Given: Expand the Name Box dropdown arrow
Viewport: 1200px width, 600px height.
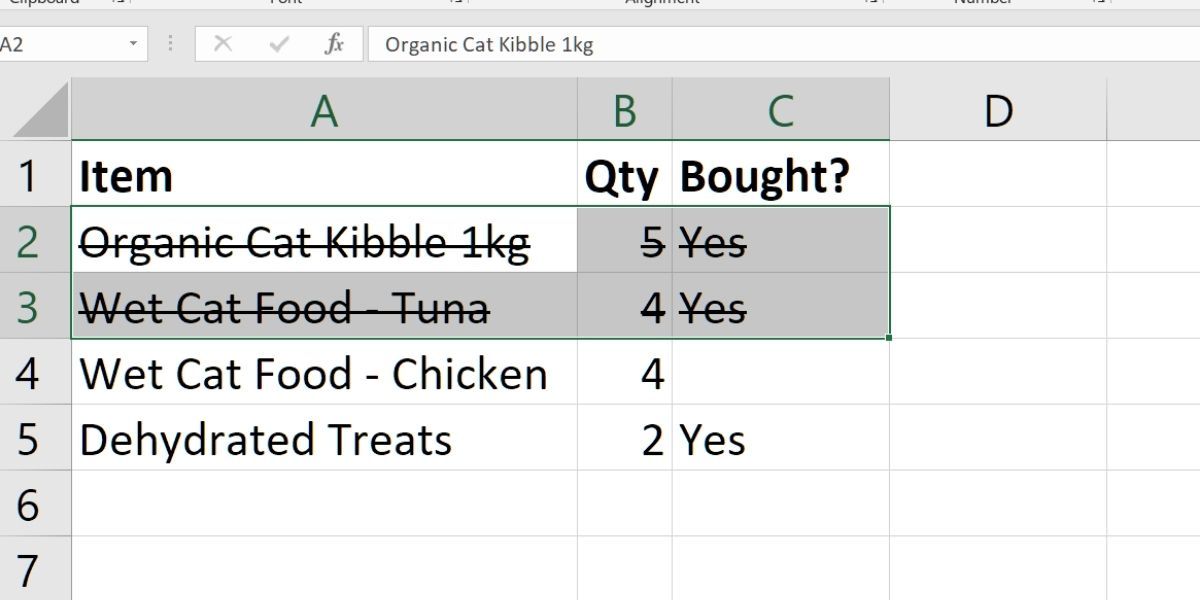Looking at the screenshot, I should (133, 44).
